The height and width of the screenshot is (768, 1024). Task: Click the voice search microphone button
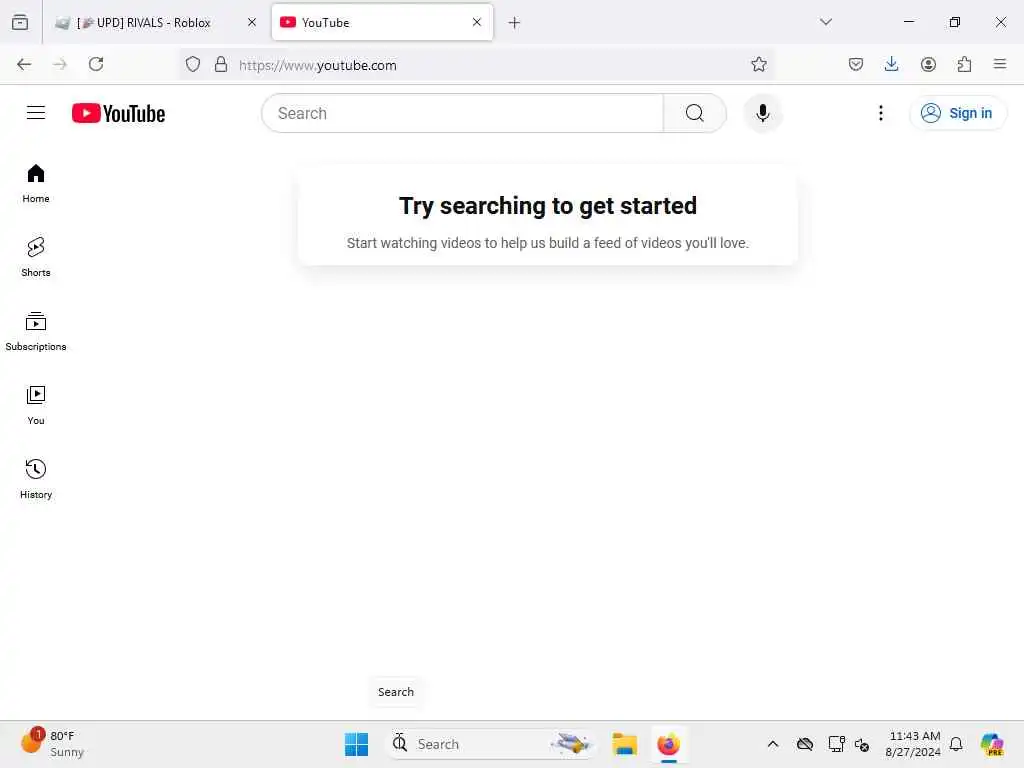pos(762,113)
